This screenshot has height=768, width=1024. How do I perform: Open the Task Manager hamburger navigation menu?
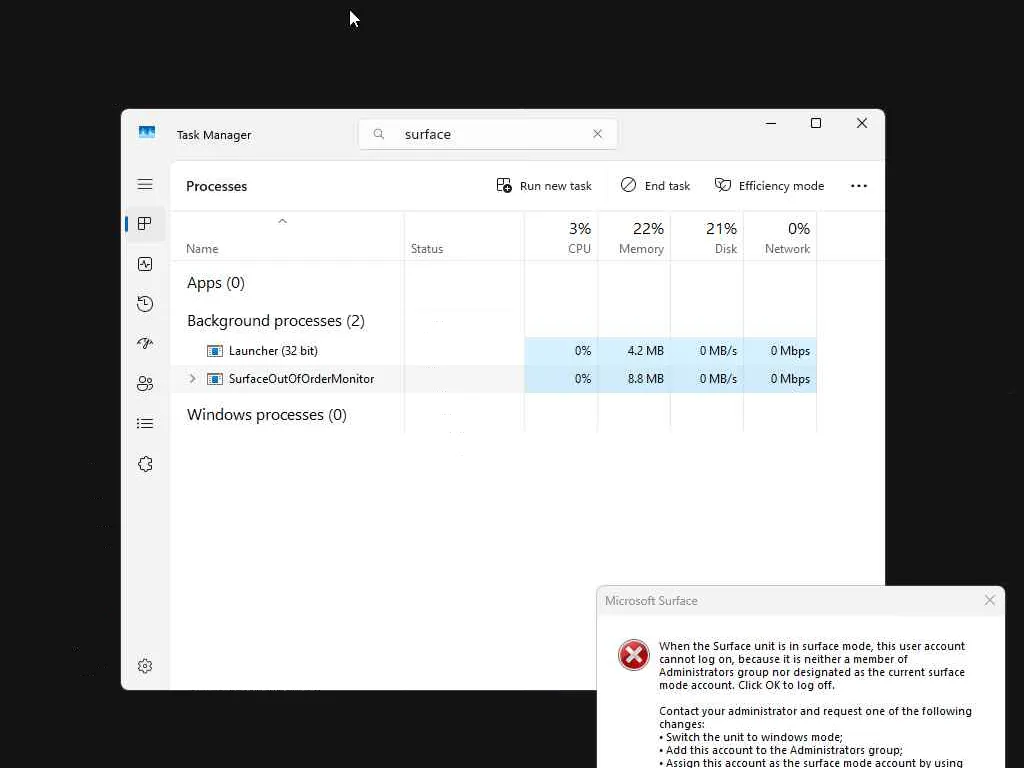(x=145, y=184)
